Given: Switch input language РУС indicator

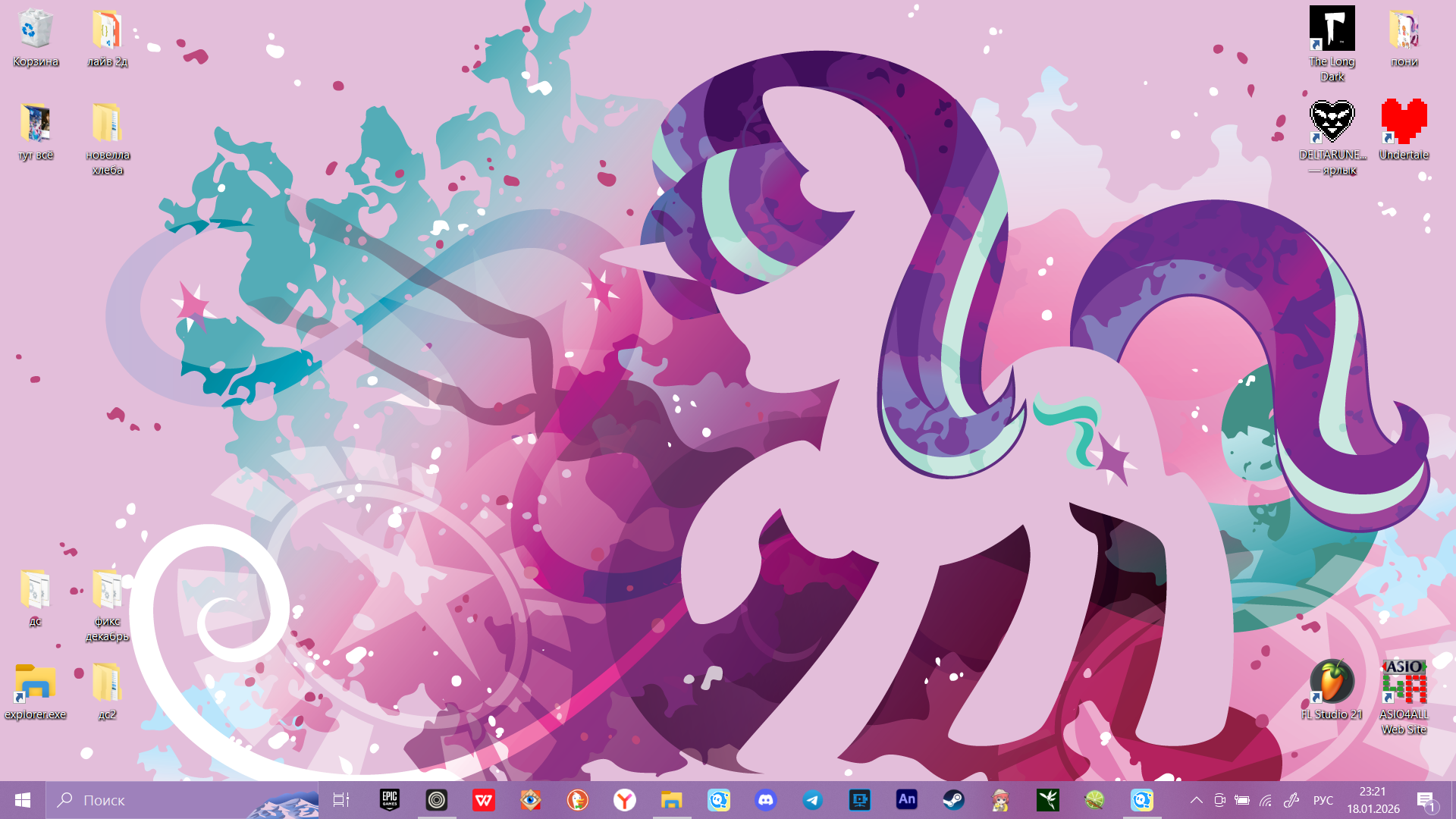Looking at the screenshot, I should 1323,800.
